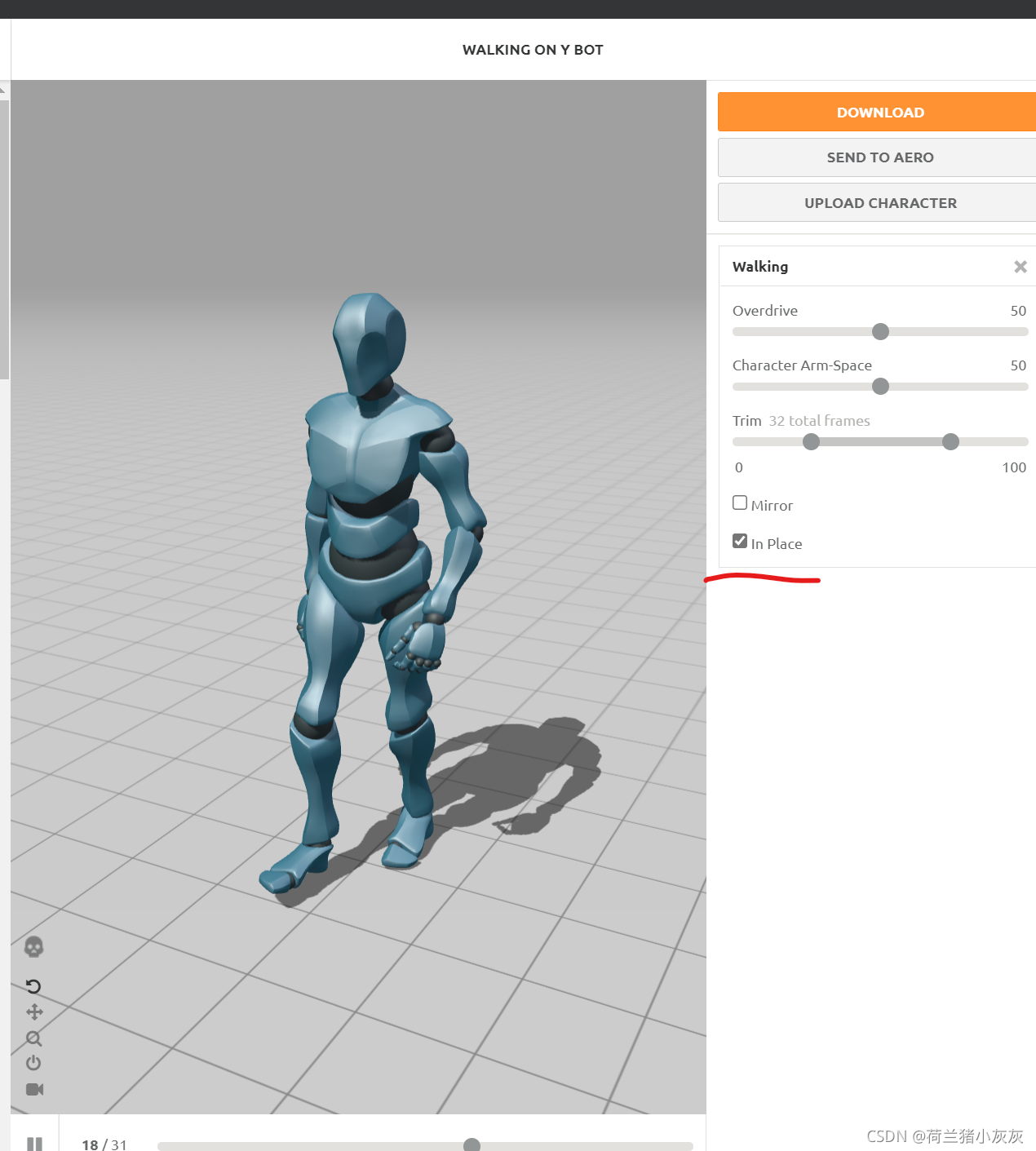
Task: Select the zoom magnifier icon
Action: click(x=33, y=1038)
